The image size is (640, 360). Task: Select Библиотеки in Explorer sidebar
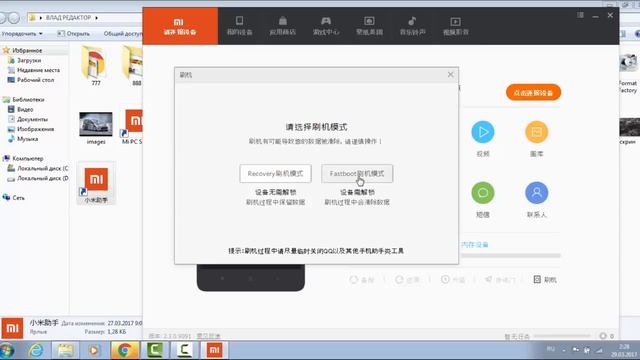pyautogui.click(x=28, y=100)
